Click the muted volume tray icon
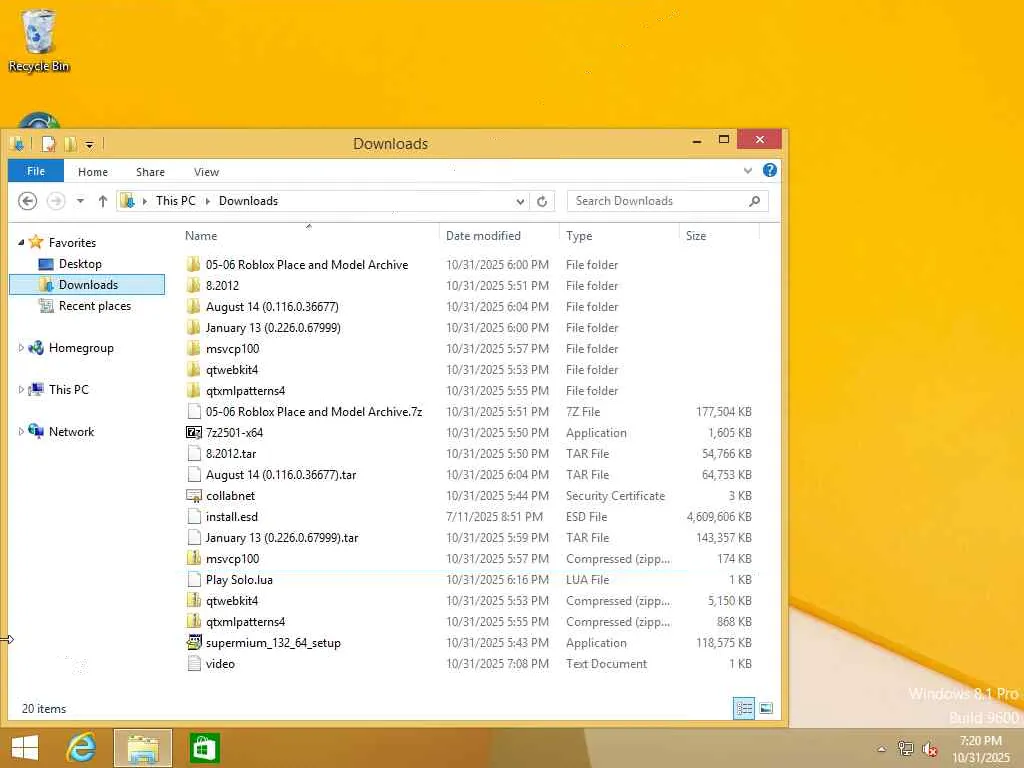This screenshot has width=1024, height=768. click(930, 749)
